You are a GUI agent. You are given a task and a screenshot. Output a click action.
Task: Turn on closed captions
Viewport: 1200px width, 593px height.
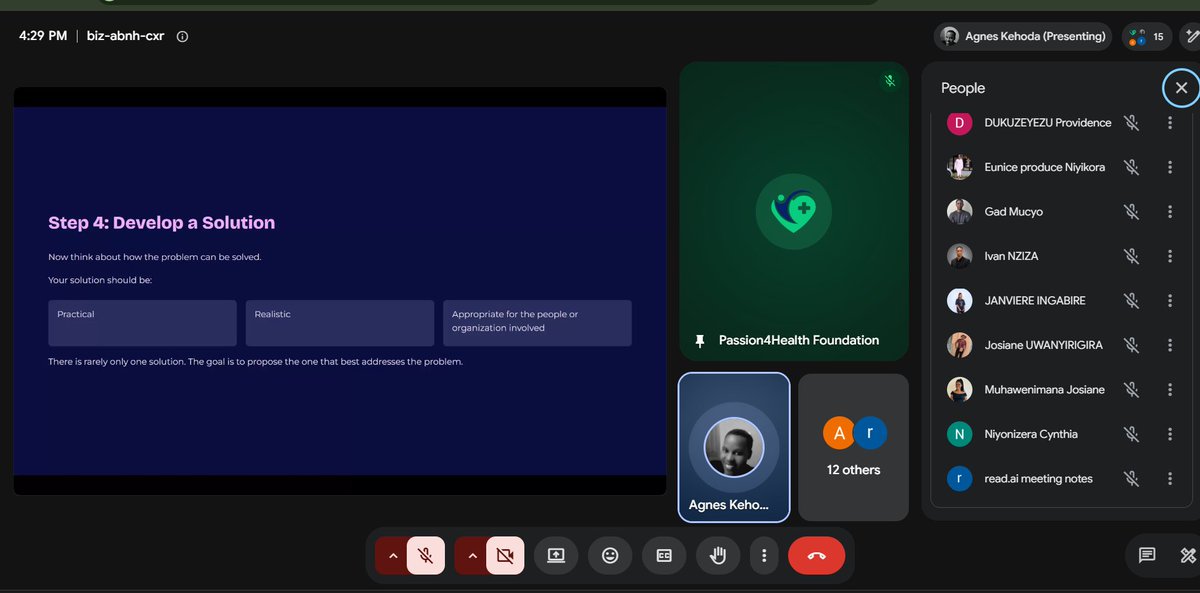(x=664, y=555)
